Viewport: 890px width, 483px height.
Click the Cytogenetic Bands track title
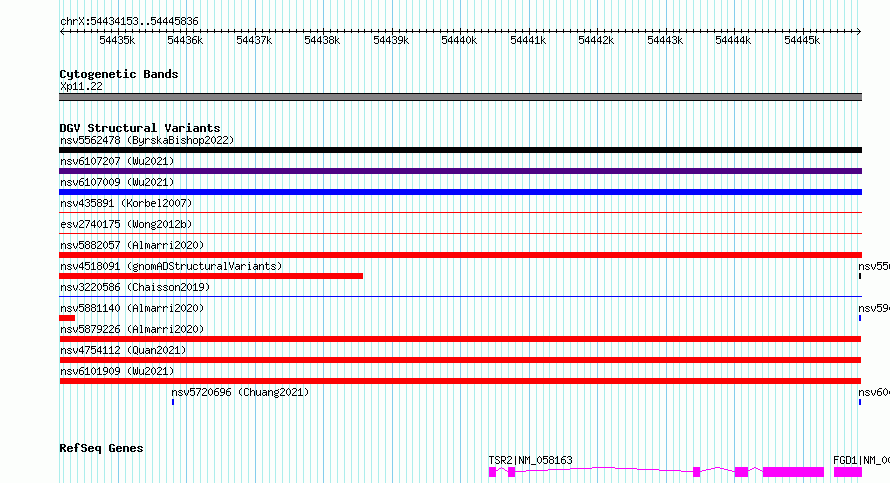tap(119, 74)
